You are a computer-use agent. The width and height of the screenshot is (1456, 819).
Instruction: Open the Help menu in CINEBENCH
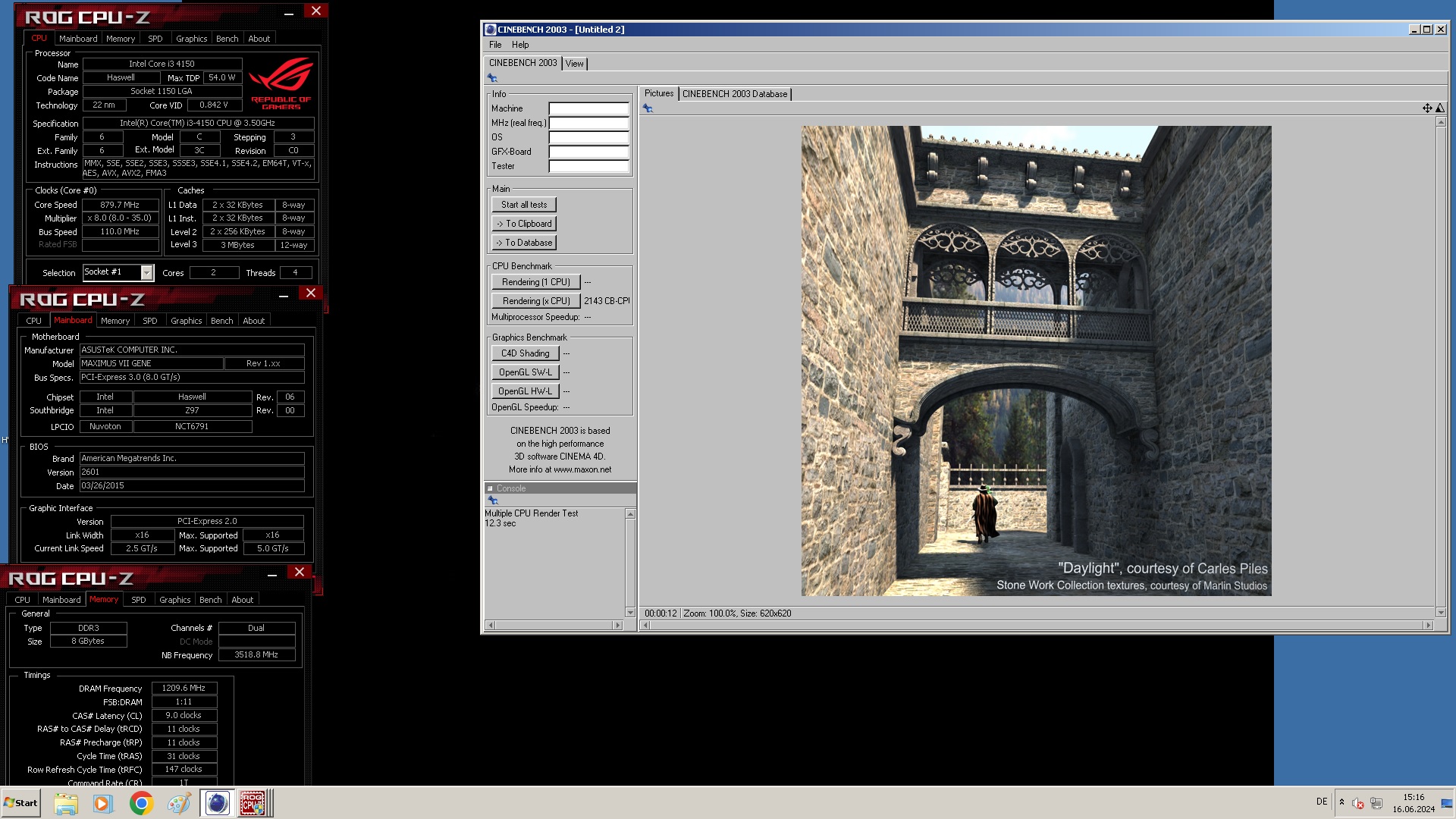pyautogui.click(x=520, y=45)
